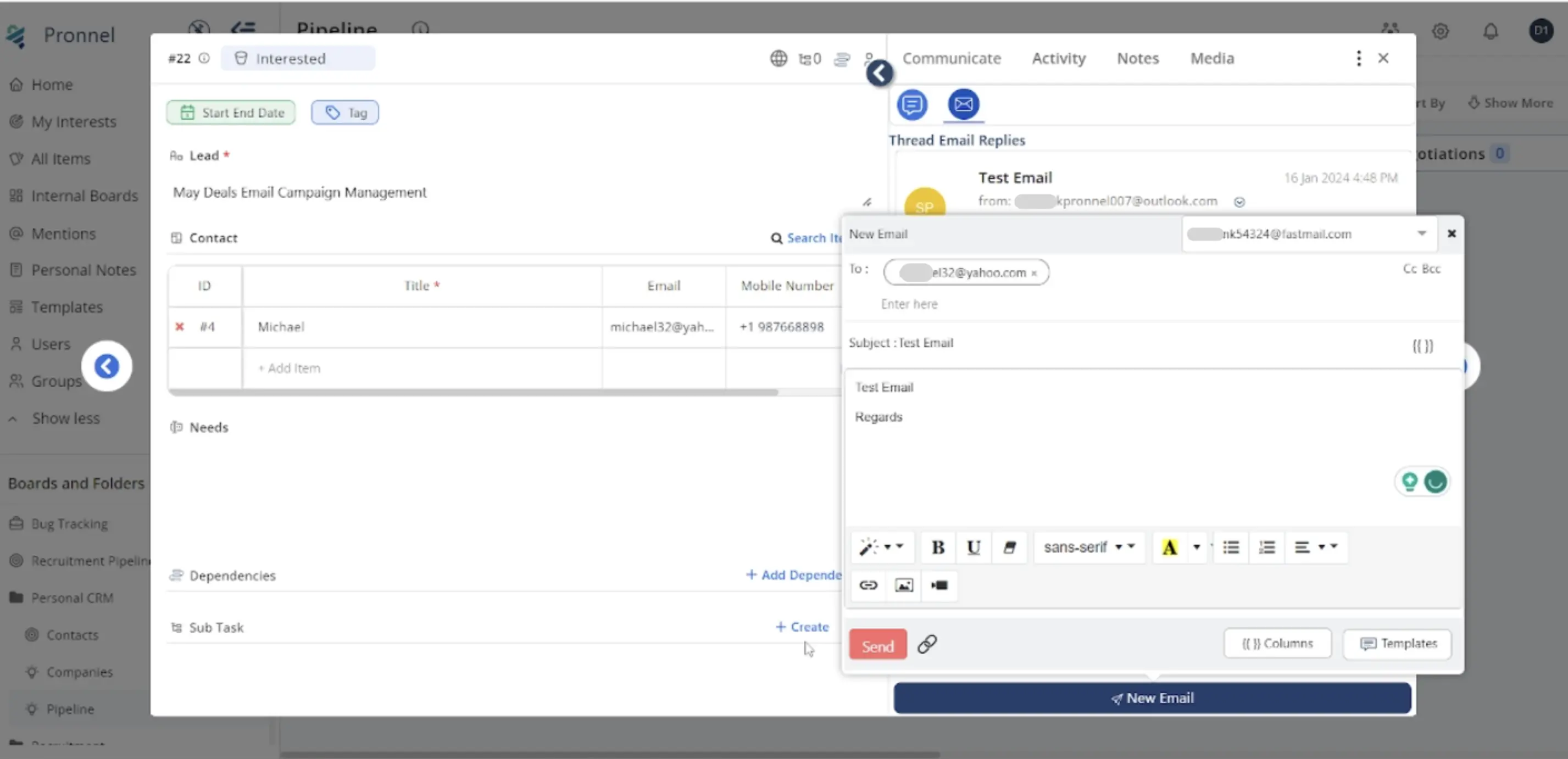Insert an ordered numbered list
The width and height of the screenshot is (1568, 759).
1267,547
